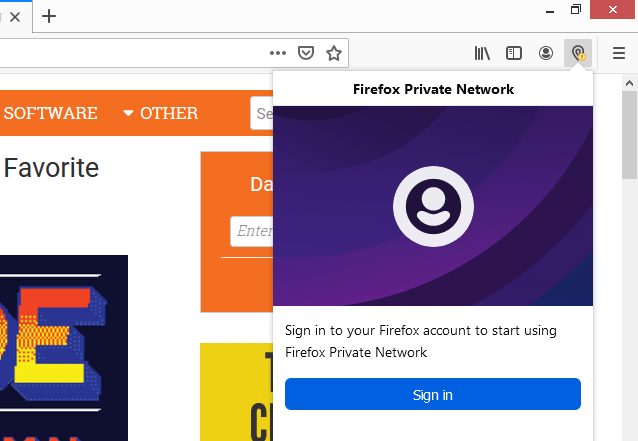Open Firefox Account menu
The image size is (638, 441).
(546, 52)
